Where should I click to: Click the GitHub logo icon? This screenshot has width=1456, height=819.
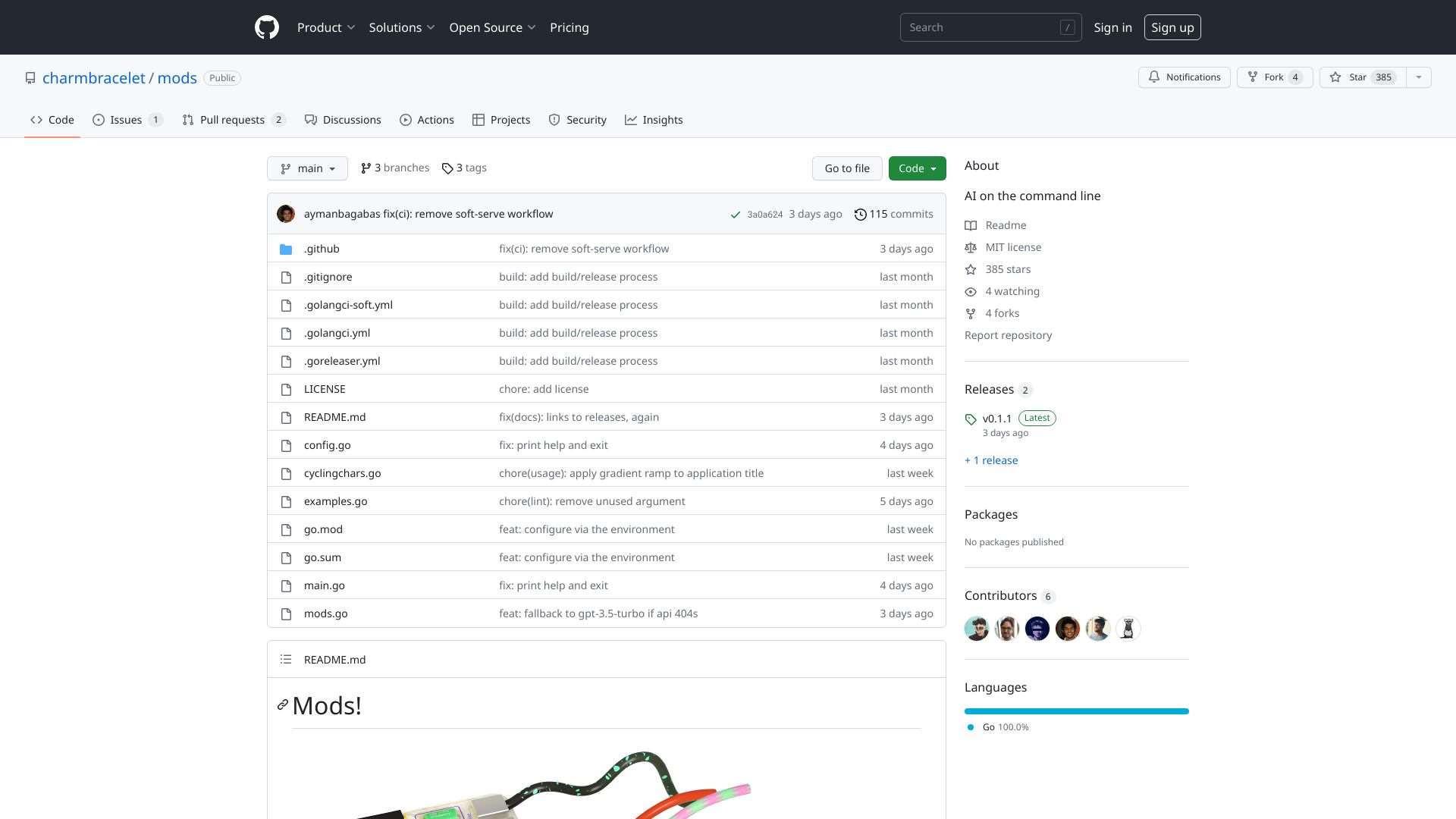pos(267,27)
